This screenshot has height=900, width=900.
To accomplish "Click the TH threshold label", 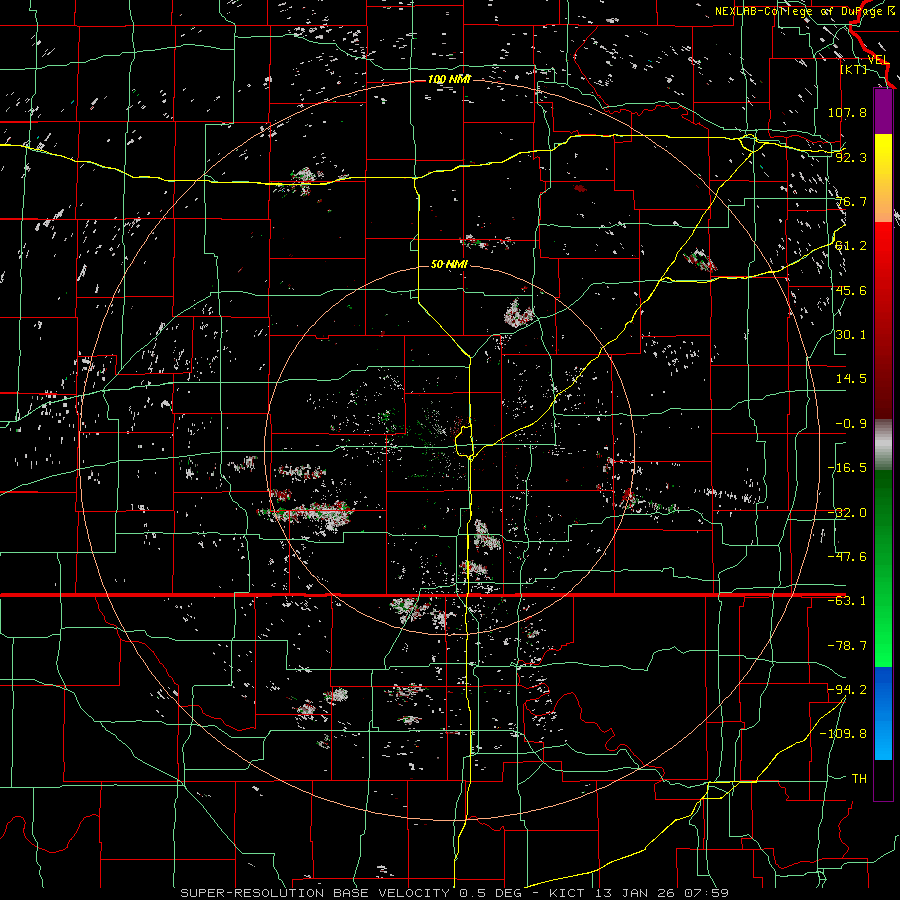I will [x=859, y=779].
